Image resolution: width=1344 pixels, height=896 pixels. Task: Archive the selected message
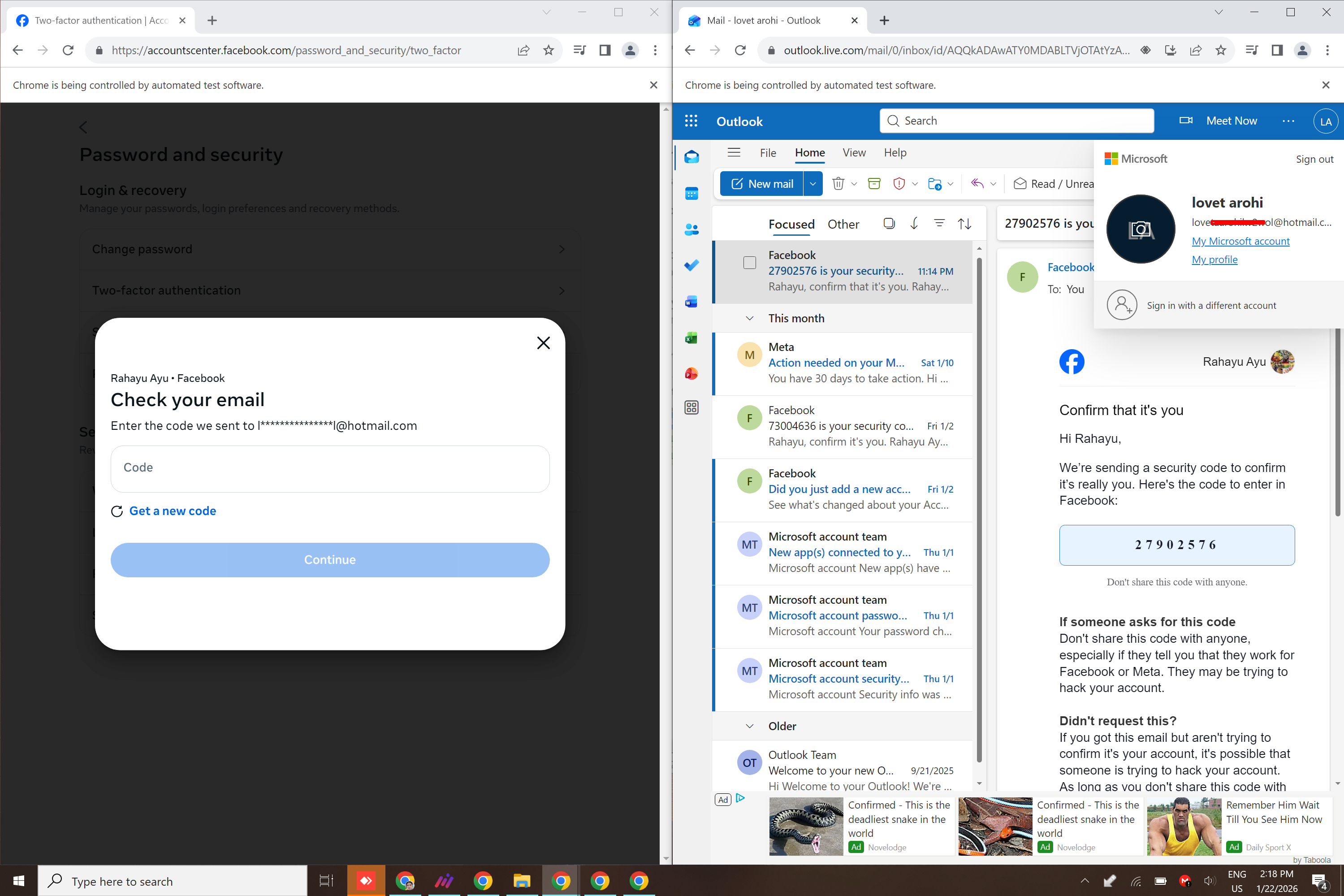pos(874,183)
